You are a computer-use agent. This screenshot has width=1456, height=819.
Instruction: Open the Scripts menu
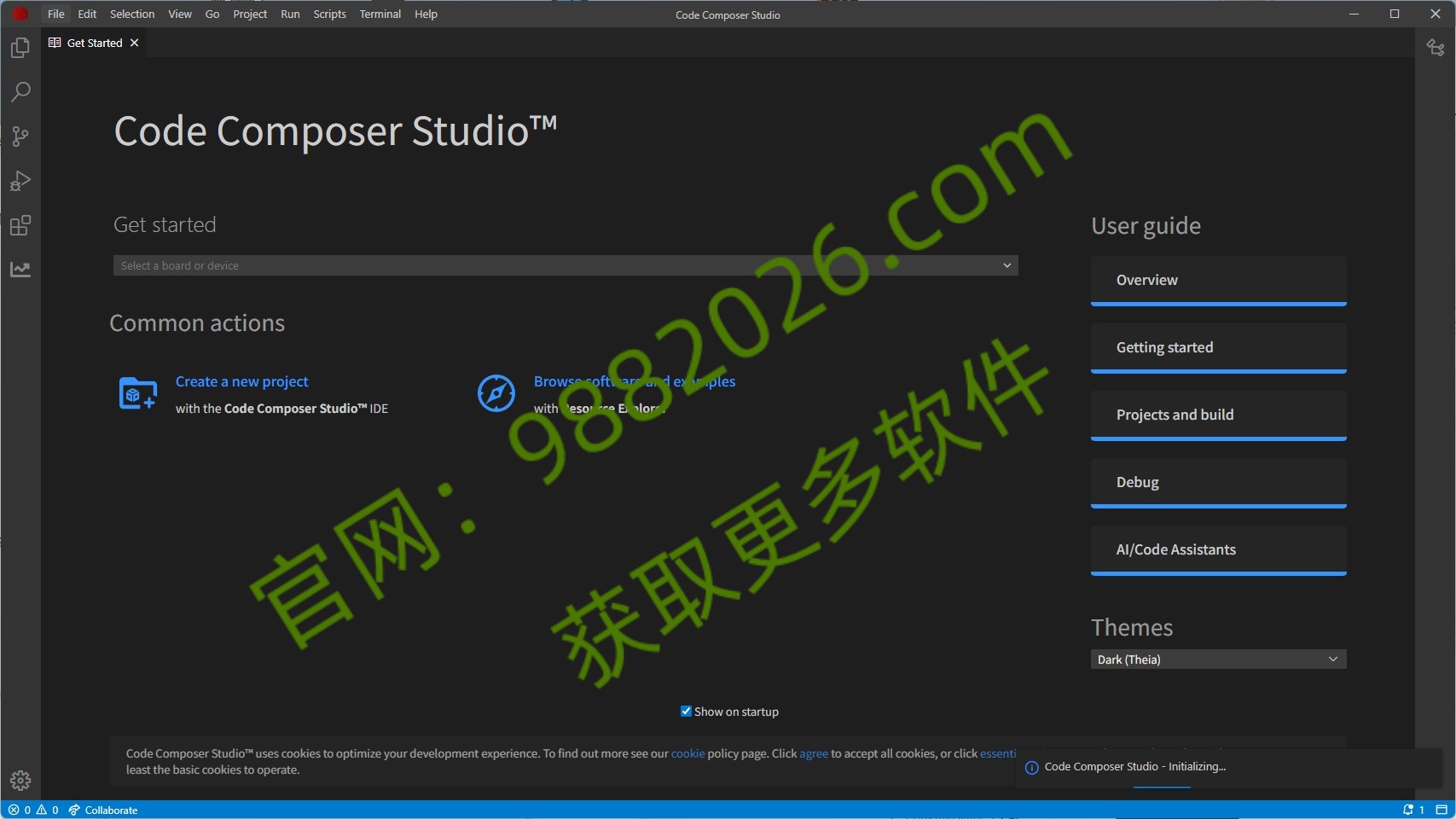coord(330,14)
